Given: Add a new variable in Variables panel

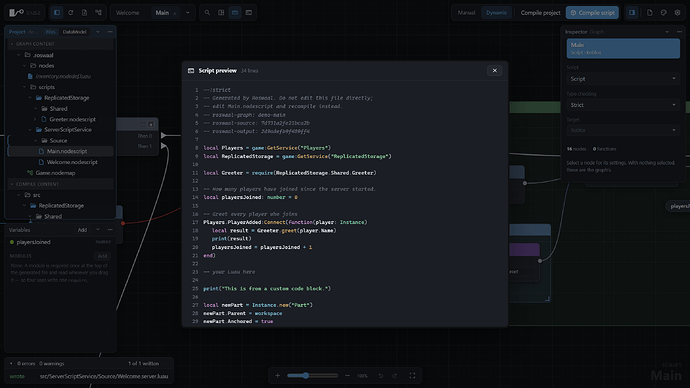Looking at the screenshot, I should click(x=82, y=230).
